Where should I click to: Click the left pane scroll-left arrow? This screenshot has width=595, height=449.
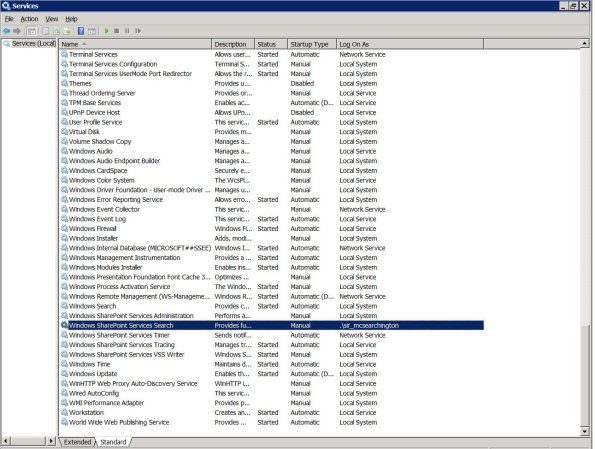6,441
